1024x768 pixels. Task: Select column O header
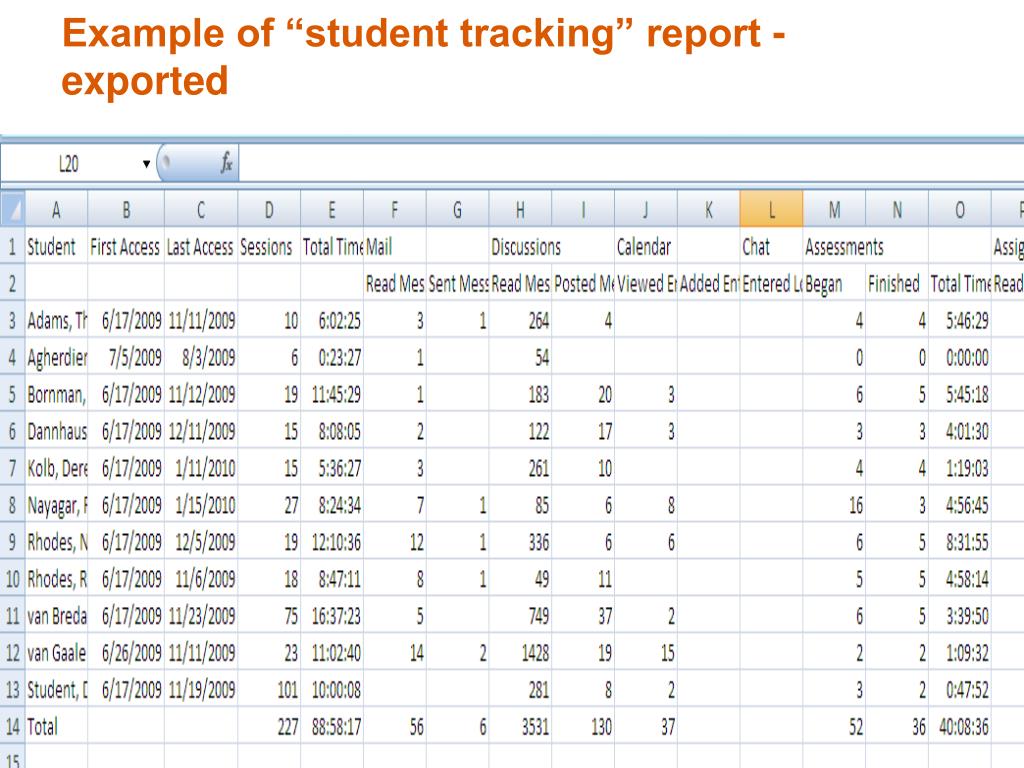pos(959,210)
